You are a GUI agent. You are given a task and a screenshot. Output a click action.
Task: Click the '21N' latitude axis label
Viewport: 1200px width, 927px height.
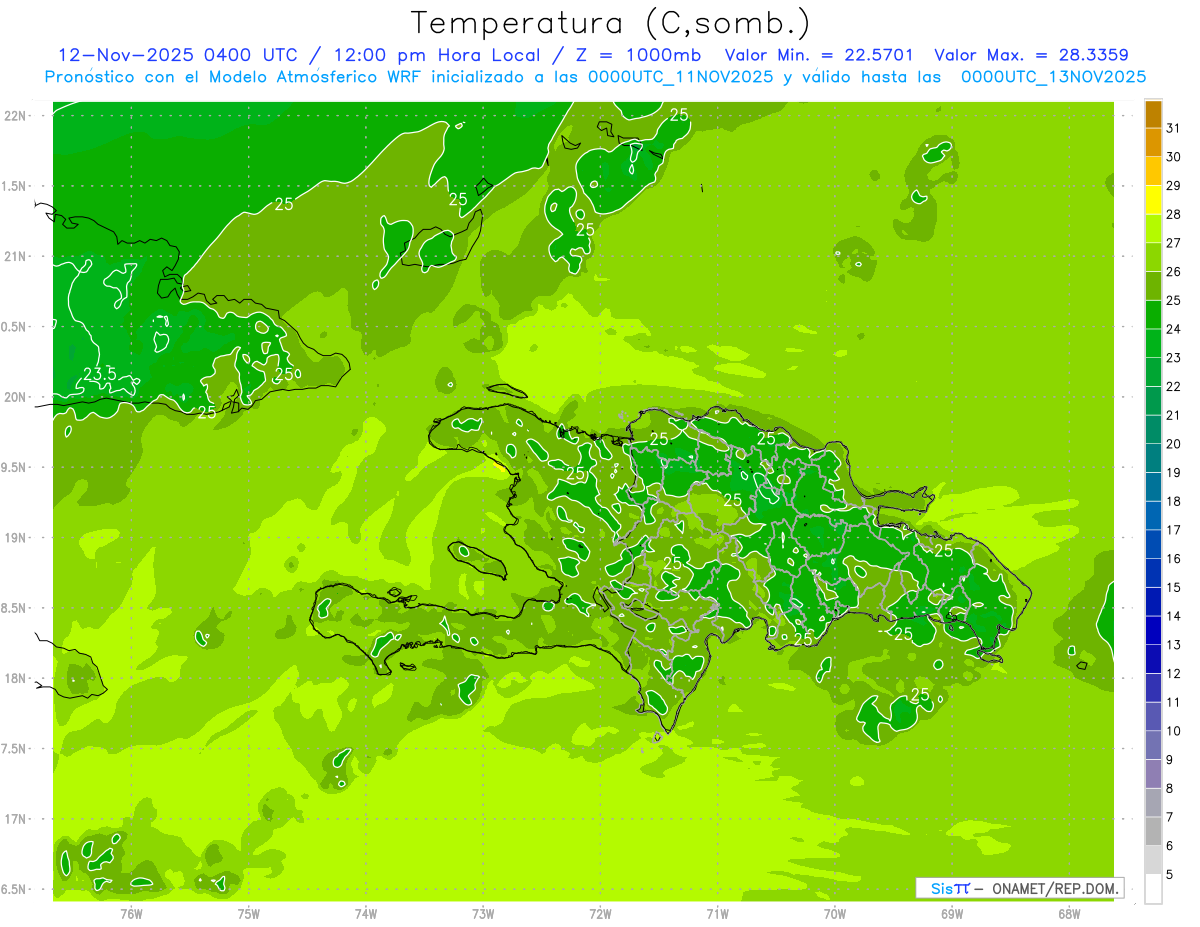click(x=16, y=257)
